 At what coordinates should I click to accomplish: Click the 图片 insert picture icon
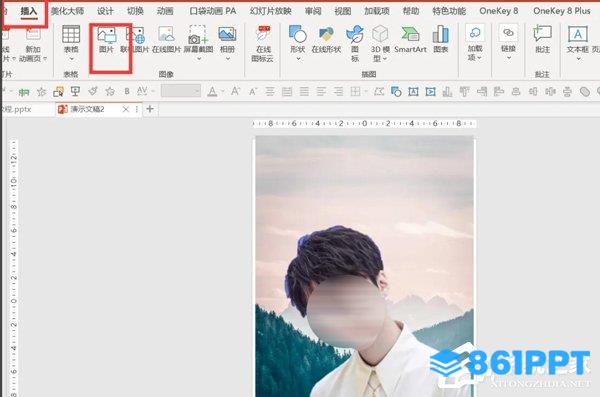click(x=106, y=35)
